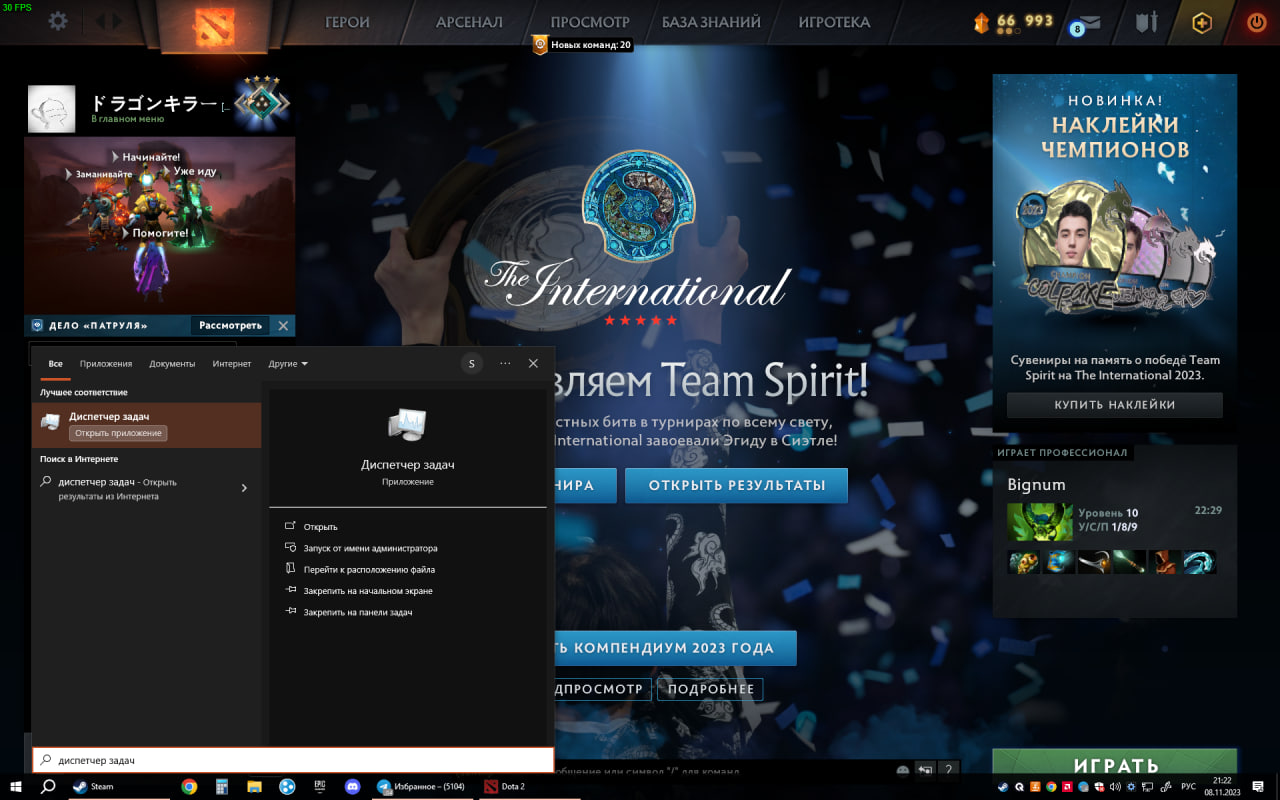Switch keyboard language РУС indicator
Image resolution: width=1280 pixels, height=800 pixels.
point(1189,787)
